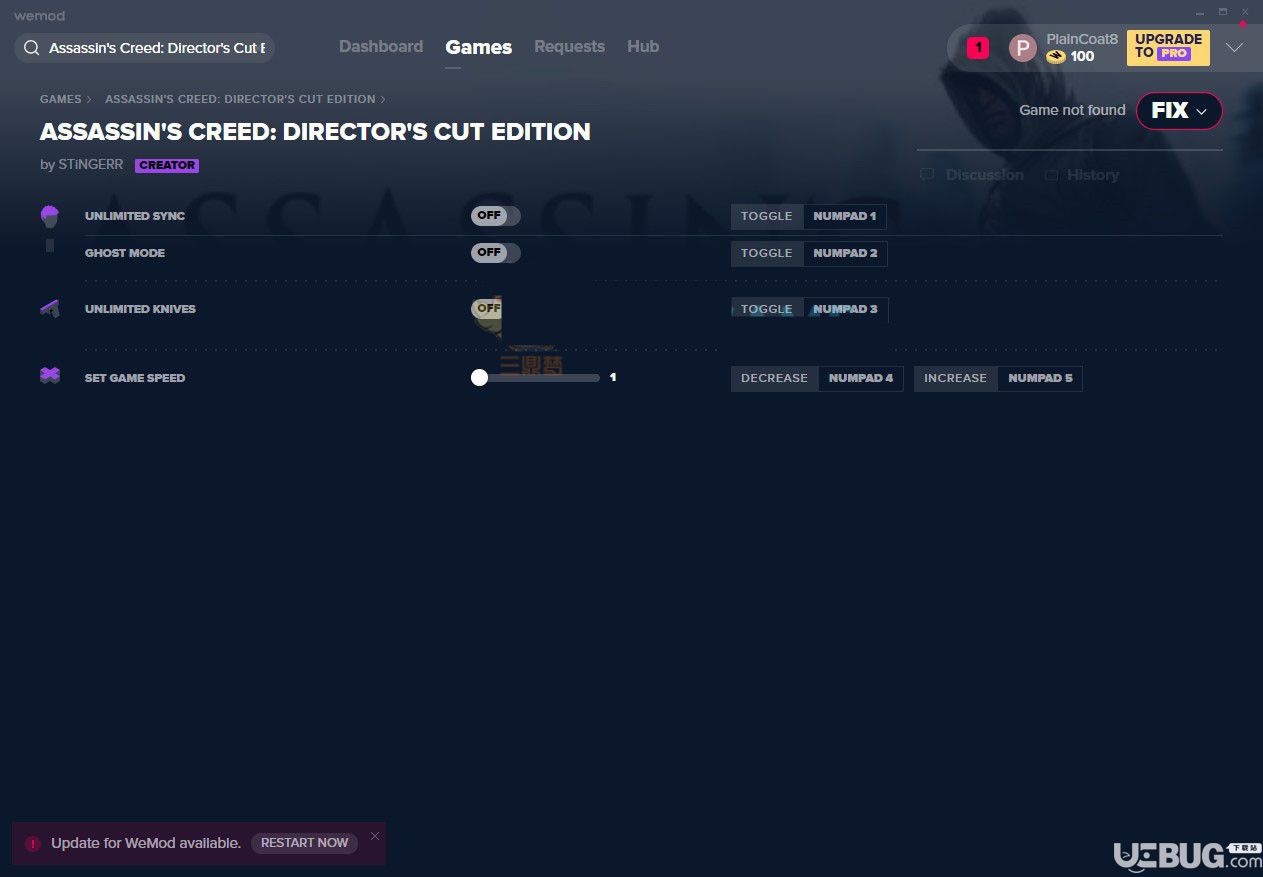Click the Game not found status
The image size is (1263, 877).
(1072, 110)
